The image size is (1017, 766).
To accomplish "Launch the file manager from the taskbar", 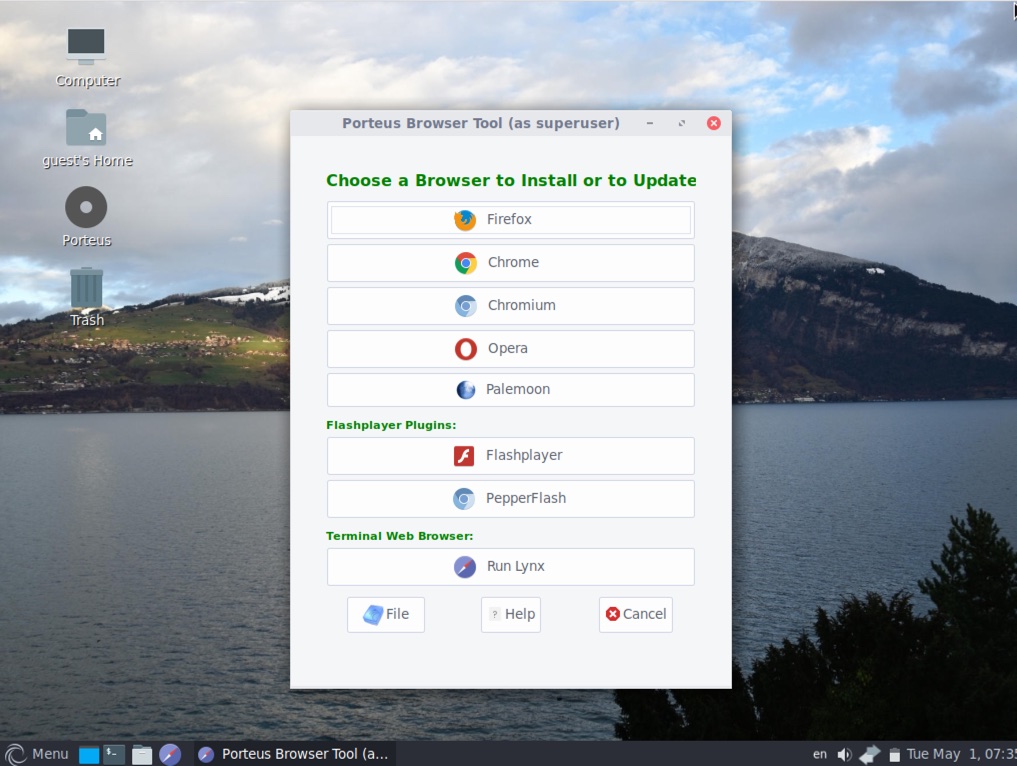I will [x=142, y=753].
